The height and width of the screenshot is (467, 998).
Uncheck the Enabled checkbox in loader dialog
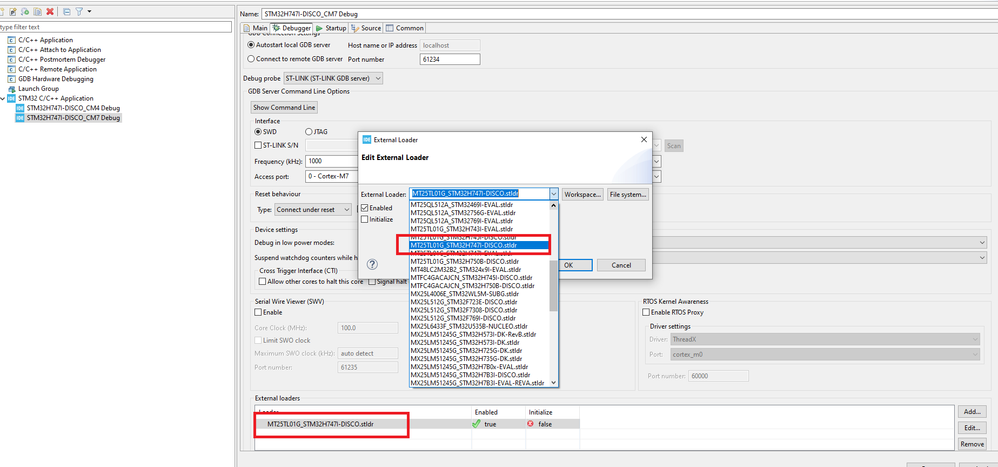coord(365,208)
